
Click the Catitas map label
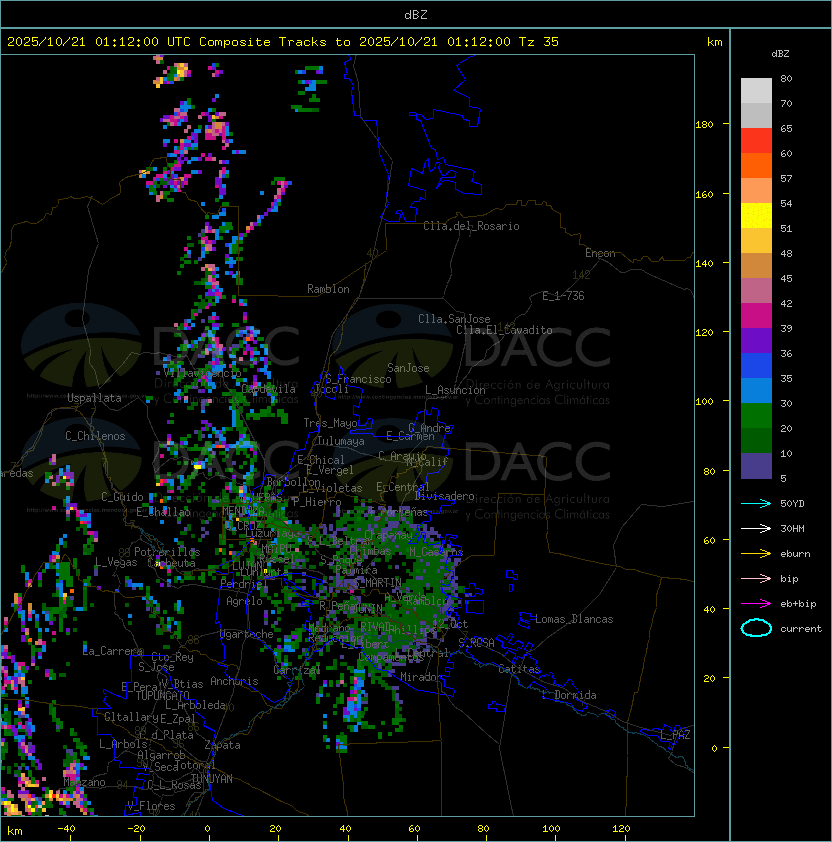tap(519, 669)
